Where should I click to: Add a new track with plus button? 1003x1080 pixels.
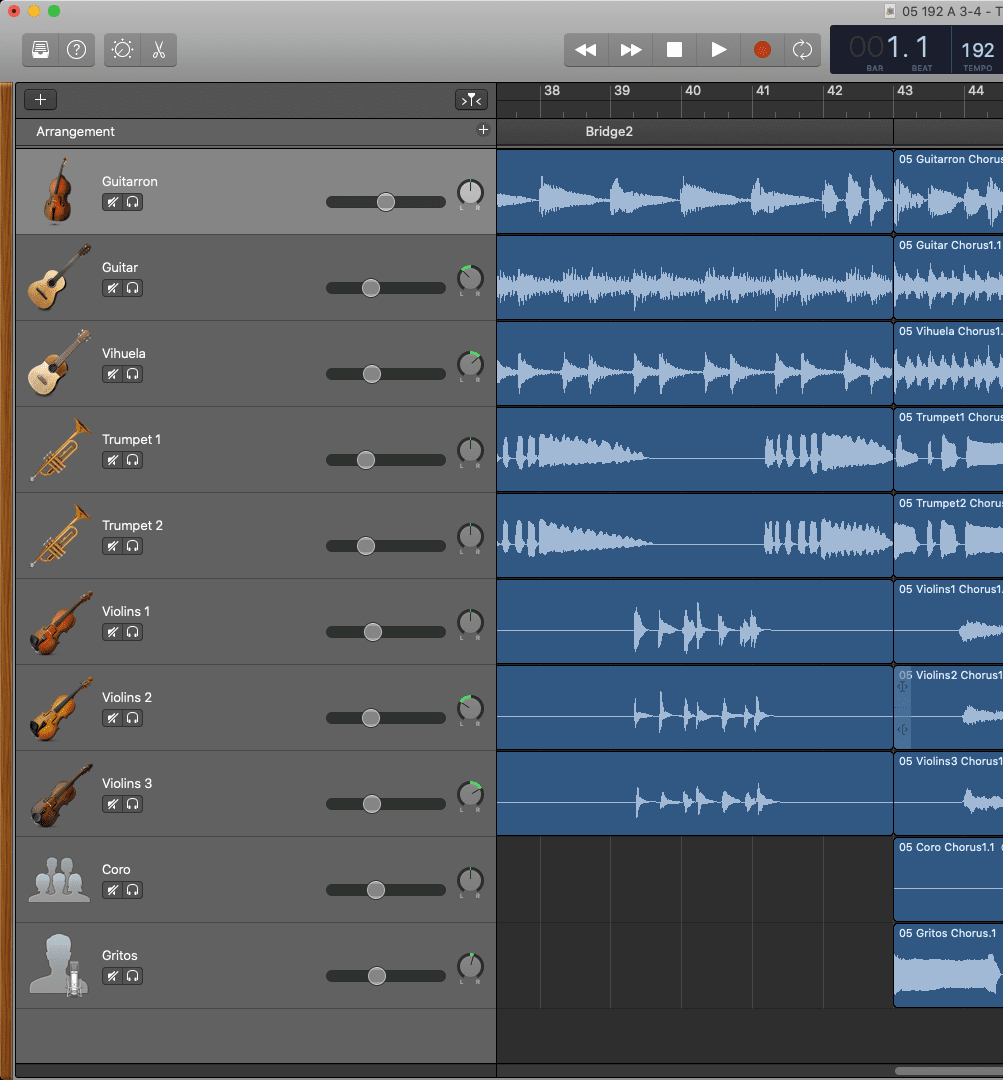41,99
